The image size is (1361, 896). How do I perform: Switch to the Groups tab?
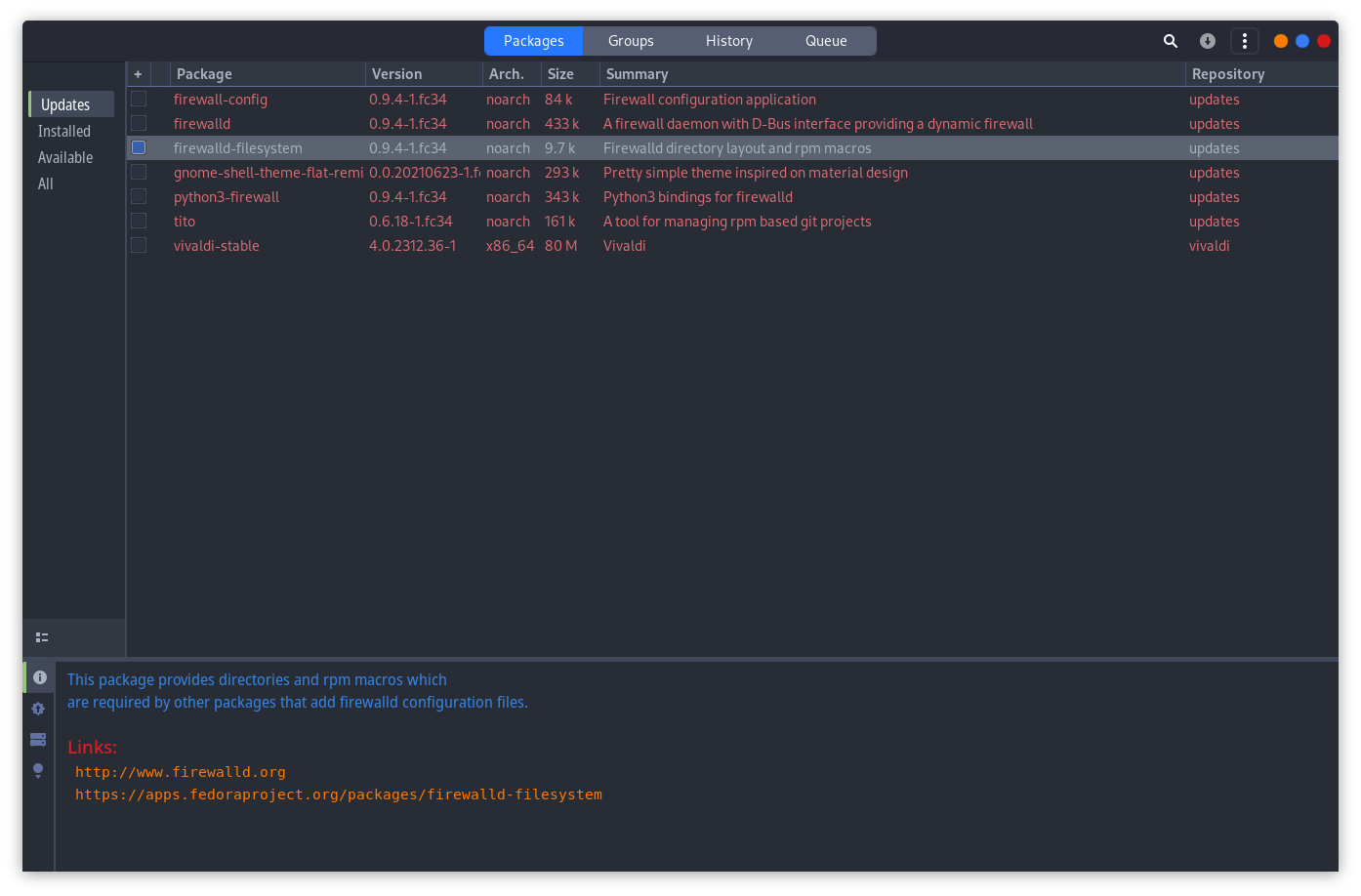(631, 41)
